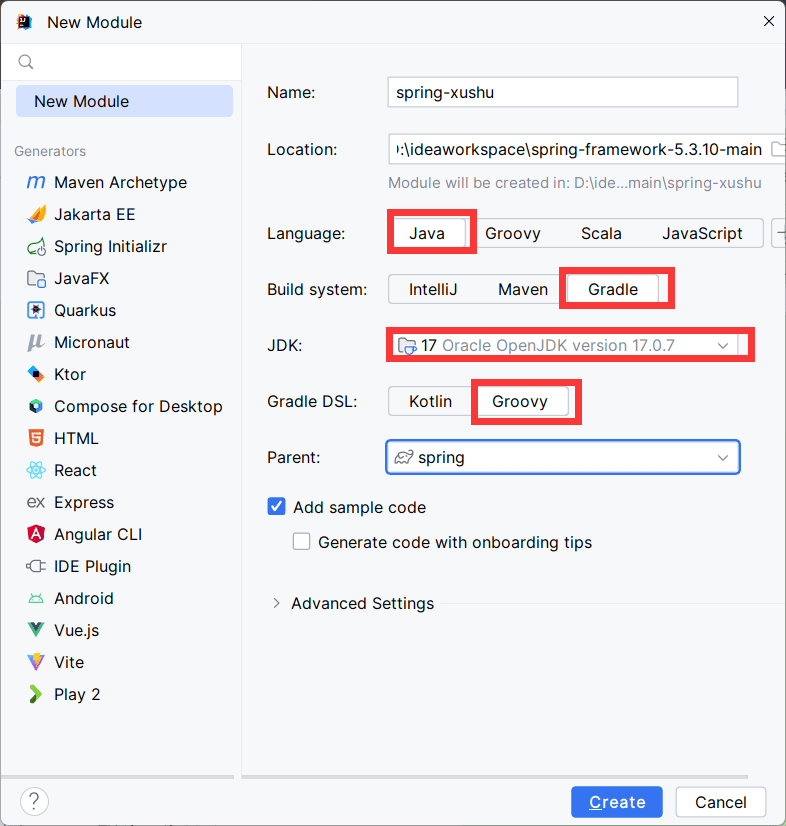Viewport: 786px width, 826px height.
Task: Click the Micronaut generator icon
Action: pyautogui.click(x=36, y=342)
